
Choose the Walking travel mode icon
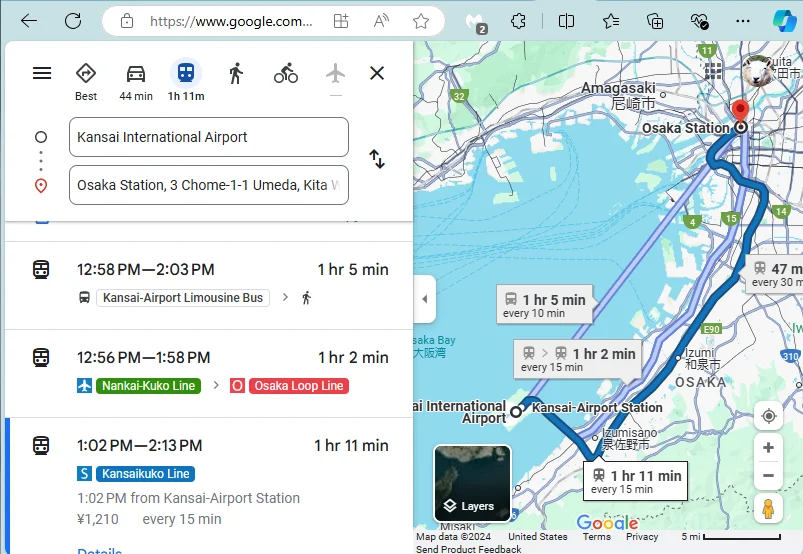tap(236, 74)
